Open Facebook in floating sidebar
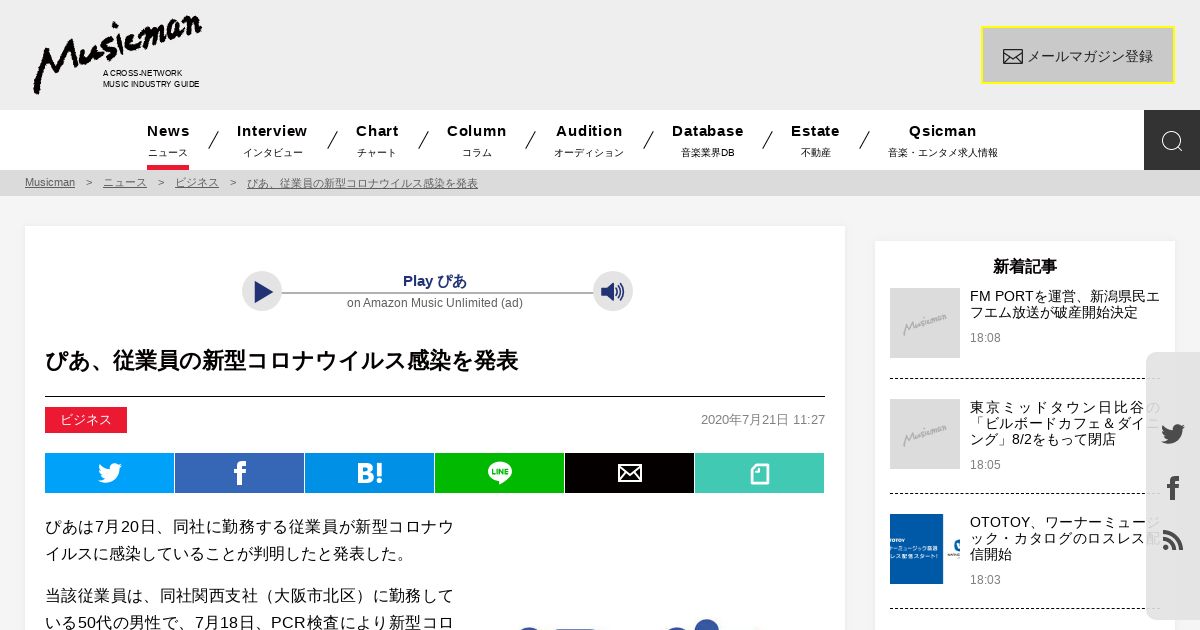Viewport: 1200px width, 630px height. 1173,488
